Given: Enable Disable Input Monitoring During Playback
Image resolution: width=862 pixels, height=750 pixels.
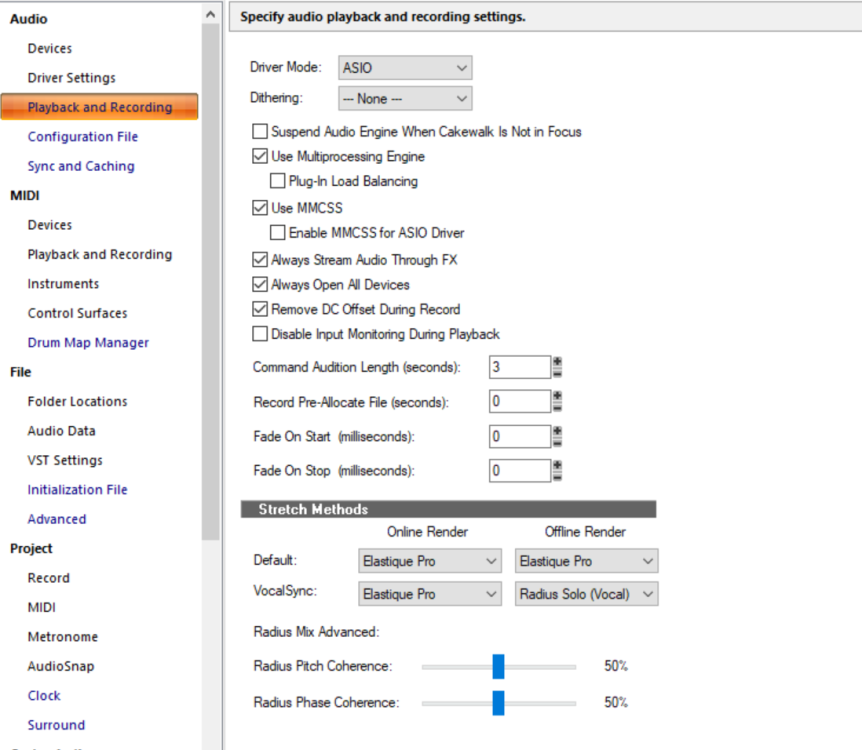Looking at the screenshot, I should [x=261, y=334].
